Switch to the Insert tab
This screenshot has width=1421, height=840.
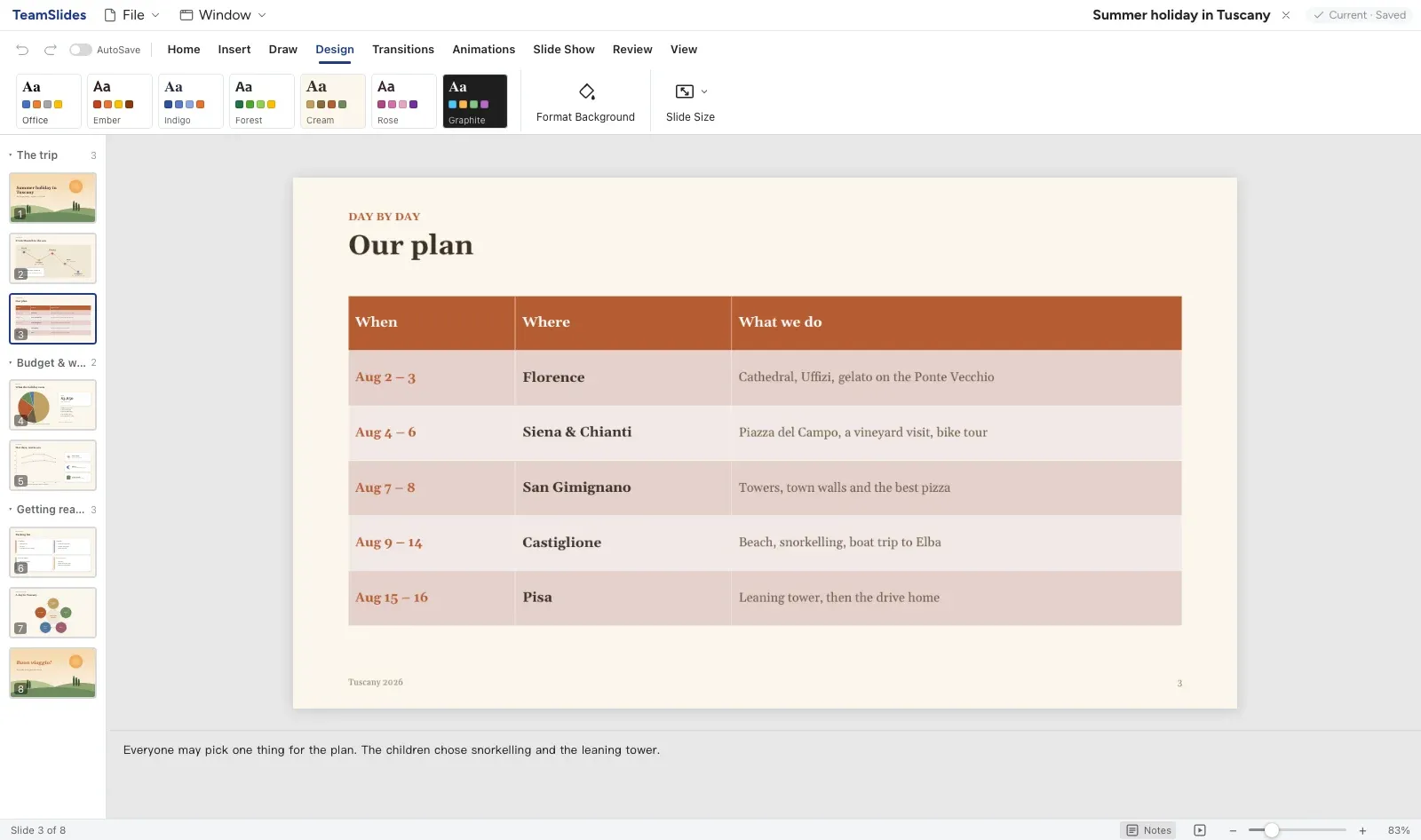pyautogui.click(x=234, y=50)
